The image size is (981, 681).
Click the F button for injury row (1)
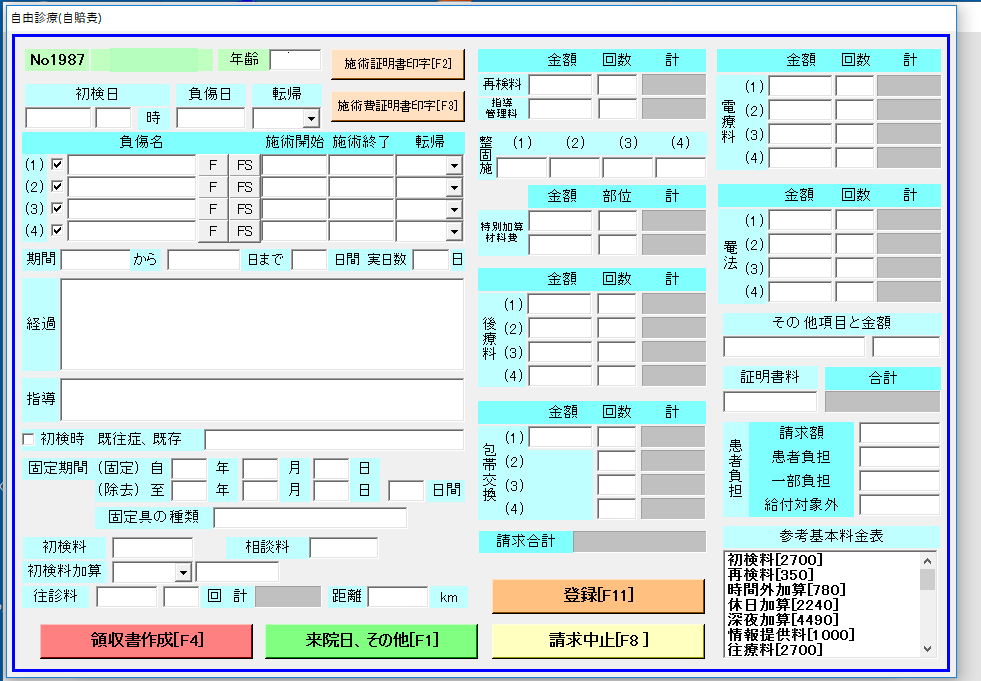[x=213, y=165]
